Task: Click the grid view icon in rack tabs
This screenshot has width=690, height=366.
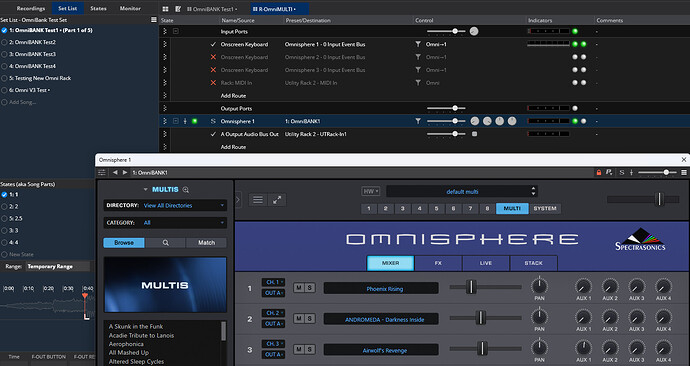Action: 165,9
